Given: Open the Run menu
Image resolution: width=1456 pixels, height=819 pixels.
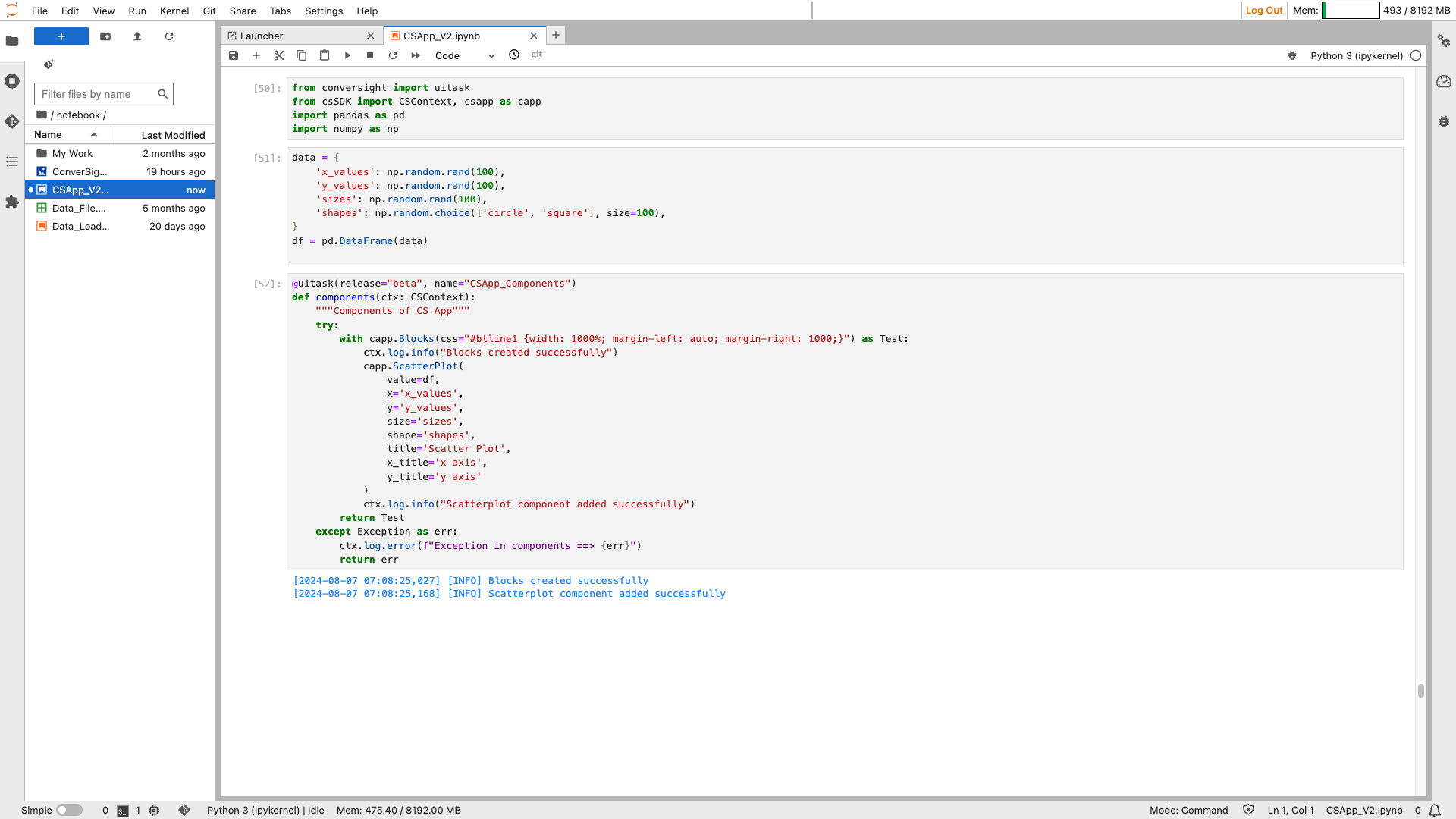Looking at the screenshot, I should click(137, 11).
